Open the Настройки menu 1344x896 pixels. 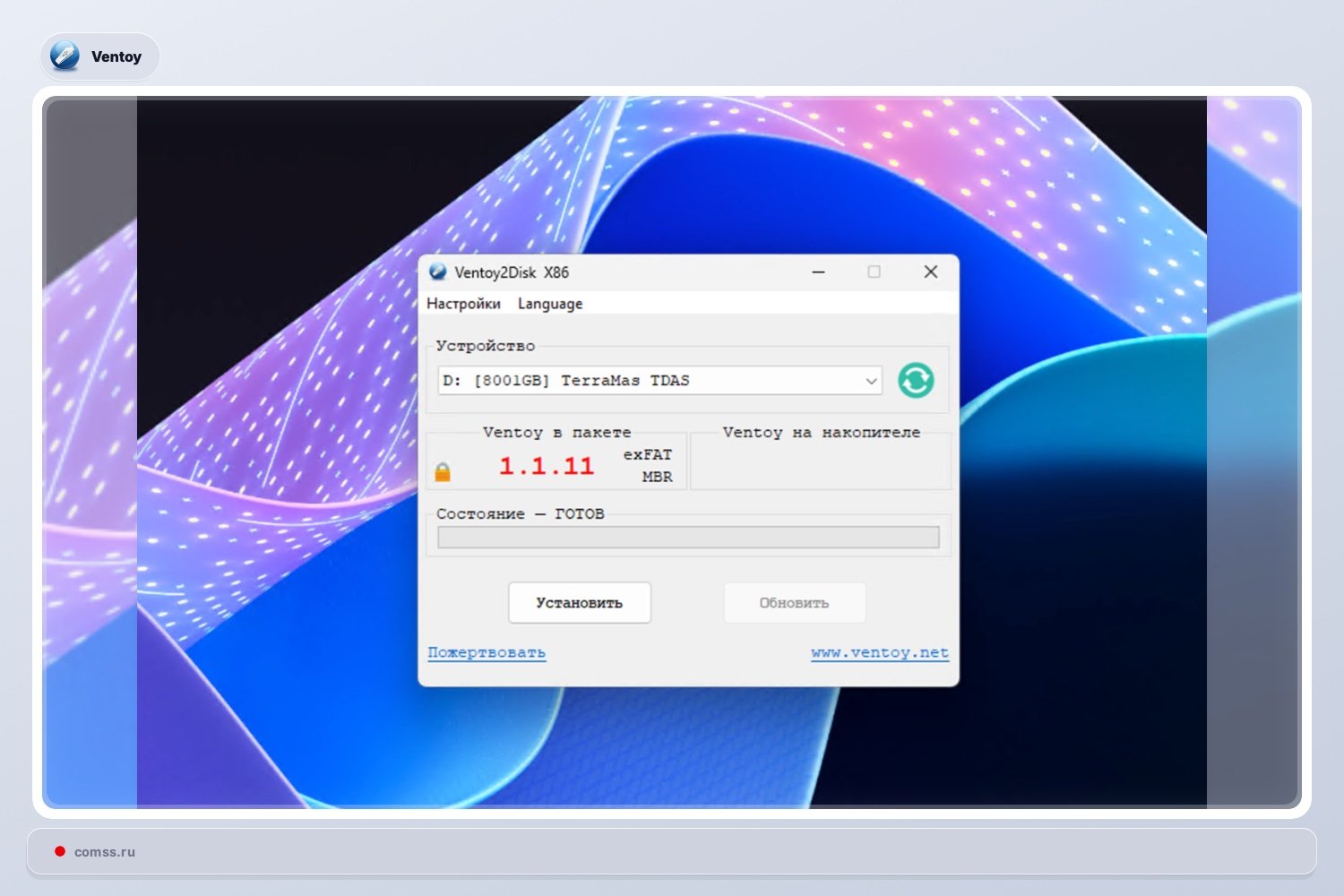coord(463,304)
